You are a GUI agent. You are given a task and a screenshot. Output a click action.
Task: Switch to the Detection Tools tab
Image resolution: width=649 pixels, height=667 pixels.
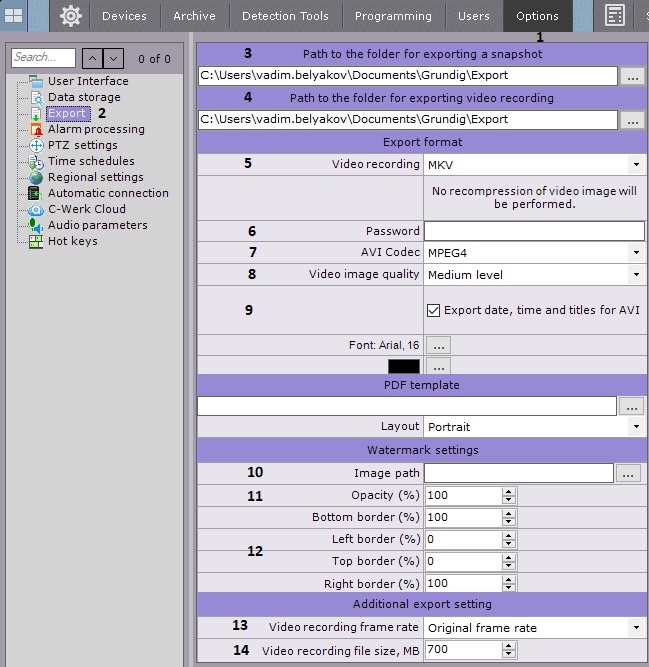coord(285,16)
